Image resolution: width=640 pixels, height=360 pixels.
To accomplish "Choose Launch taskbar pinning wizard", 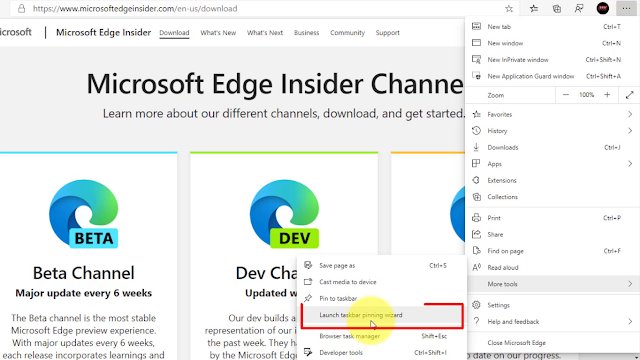I will click(x=382, y=315).
